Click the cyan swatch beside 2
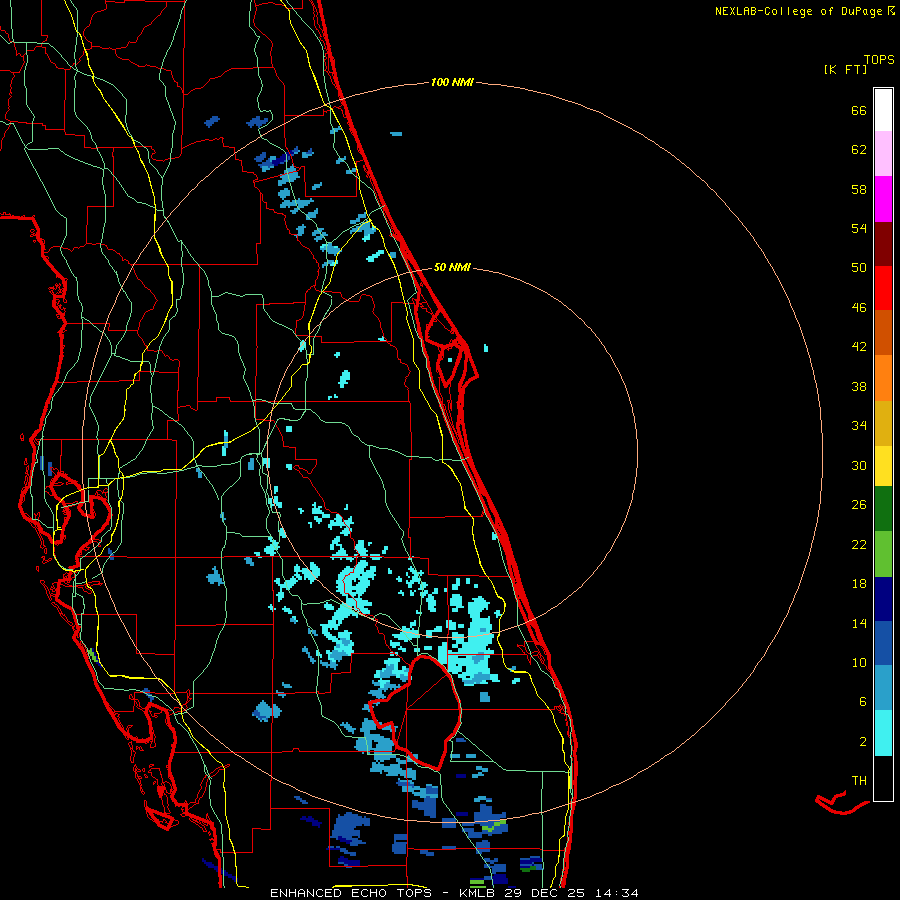 click(883, 733)
